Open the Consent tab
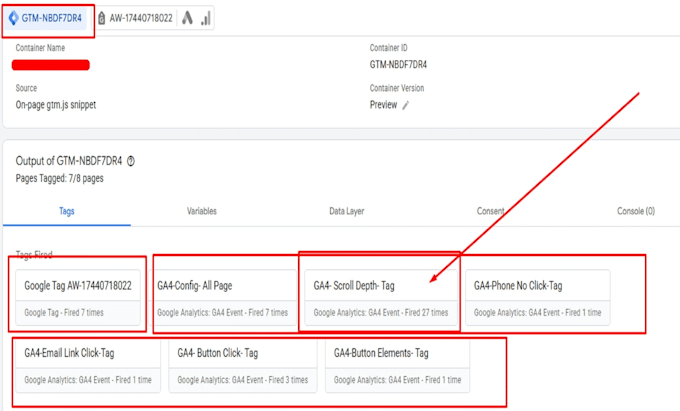 tap(490, 211)
